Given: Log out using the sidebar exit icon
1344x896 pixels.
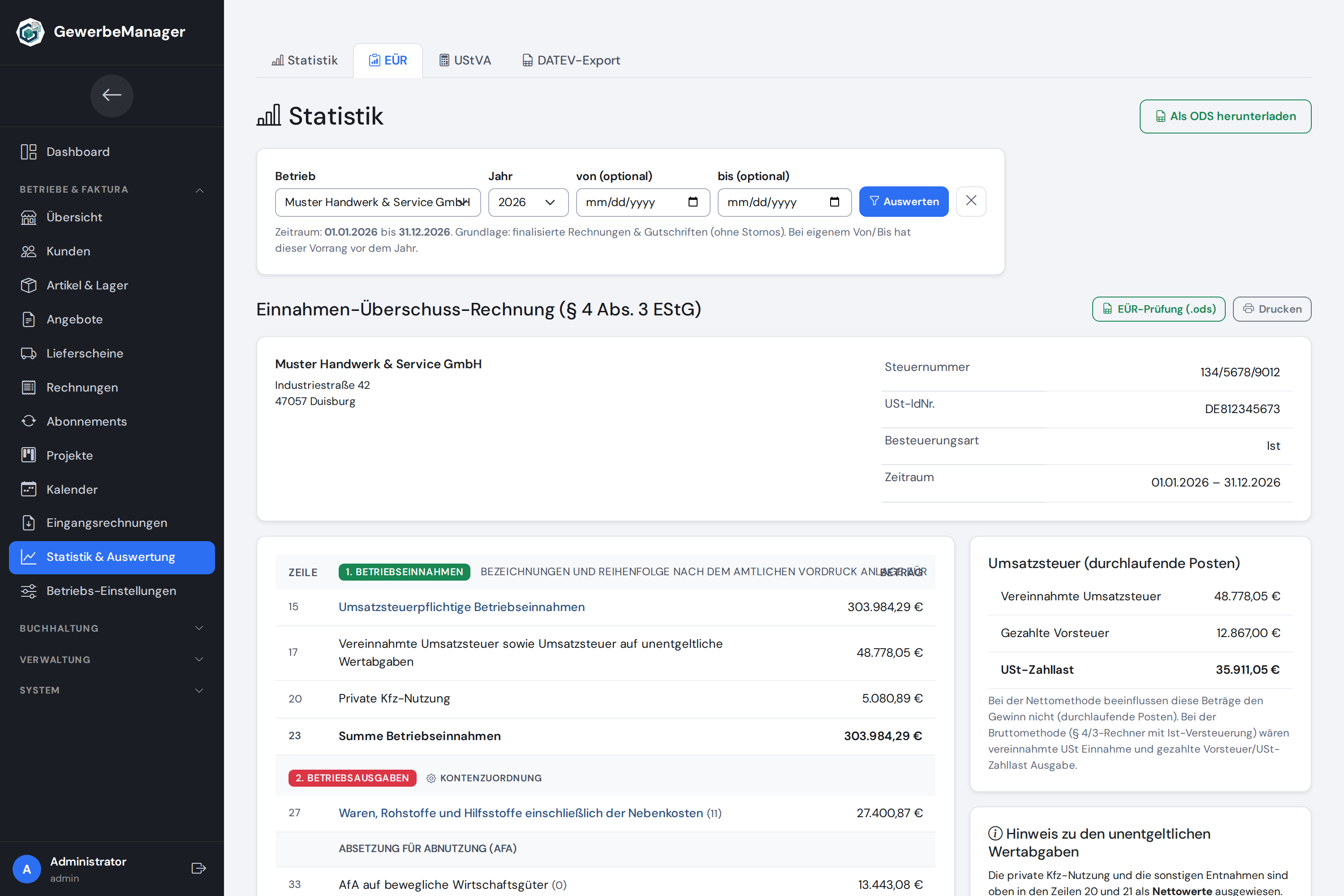Looking at the screenshot, I should tap(198, 869).
